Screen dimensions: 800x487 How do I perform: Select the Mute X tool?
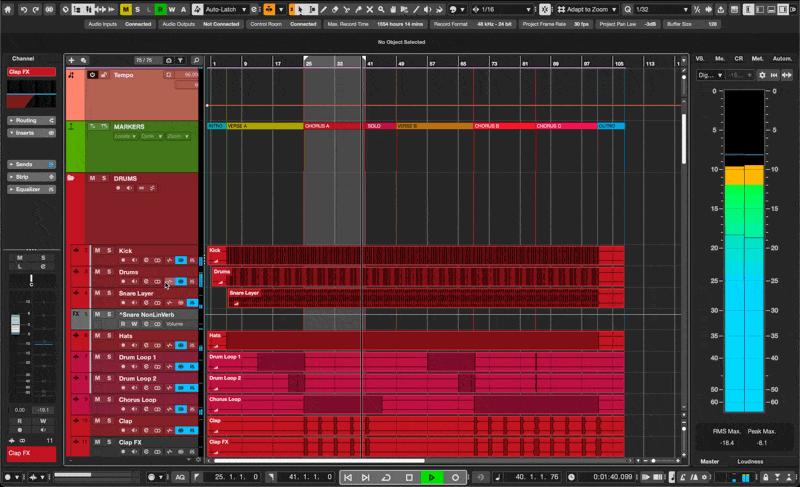[x=370, y=10]
